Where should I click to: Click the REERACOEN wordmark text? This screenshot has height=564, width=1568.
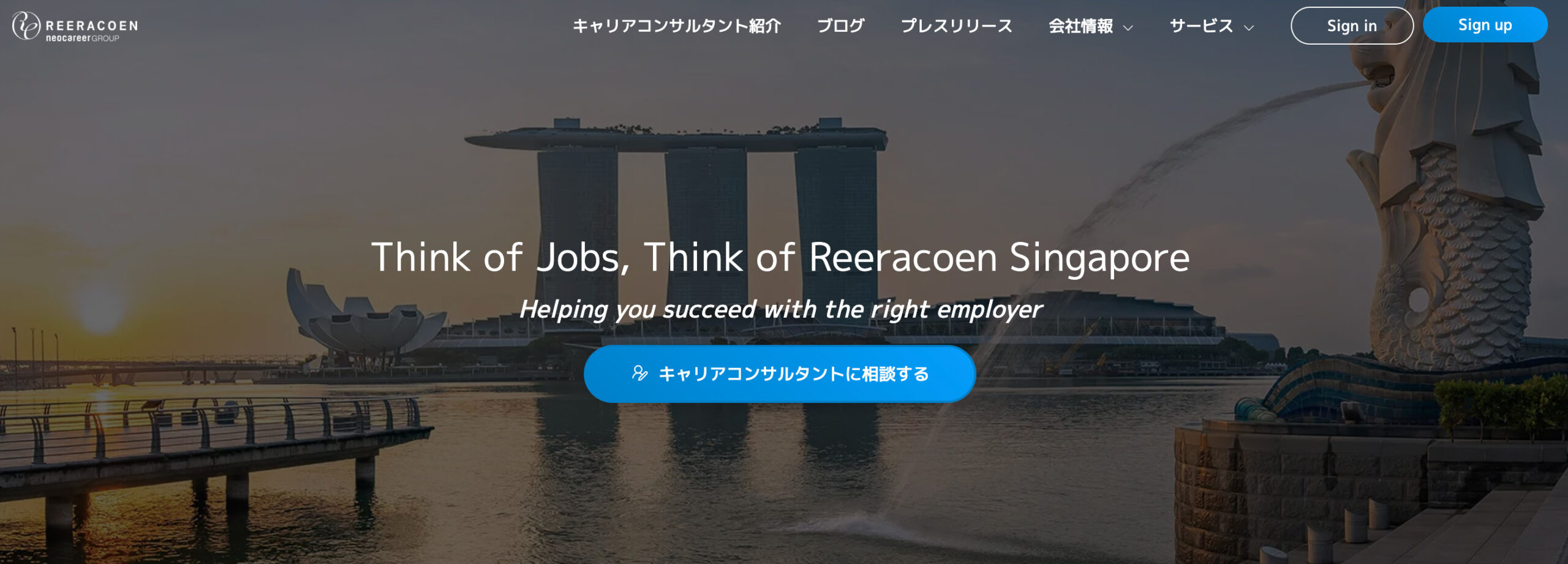point(92,26)
